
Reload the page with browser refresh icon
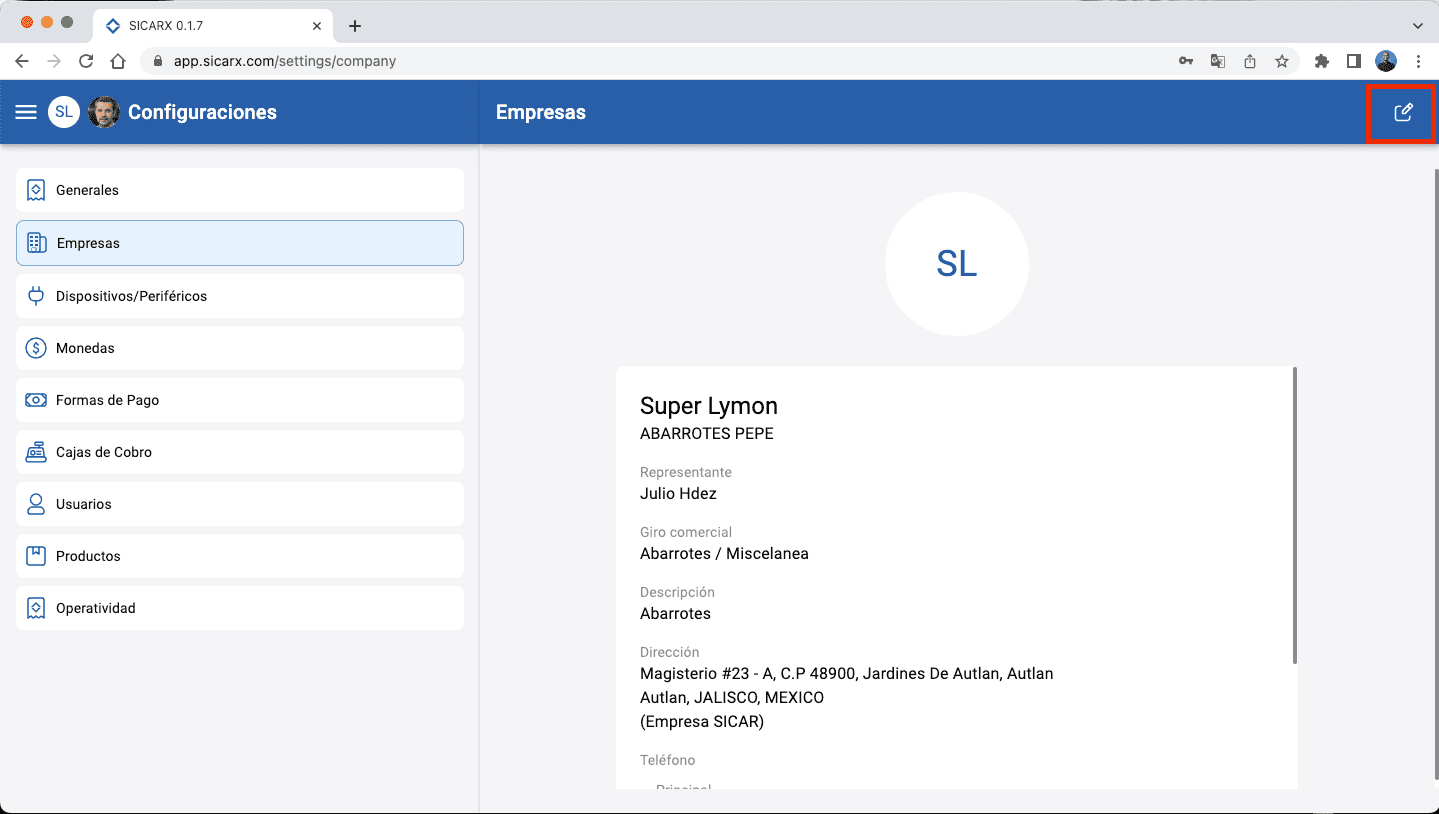(x=86, y=61)
